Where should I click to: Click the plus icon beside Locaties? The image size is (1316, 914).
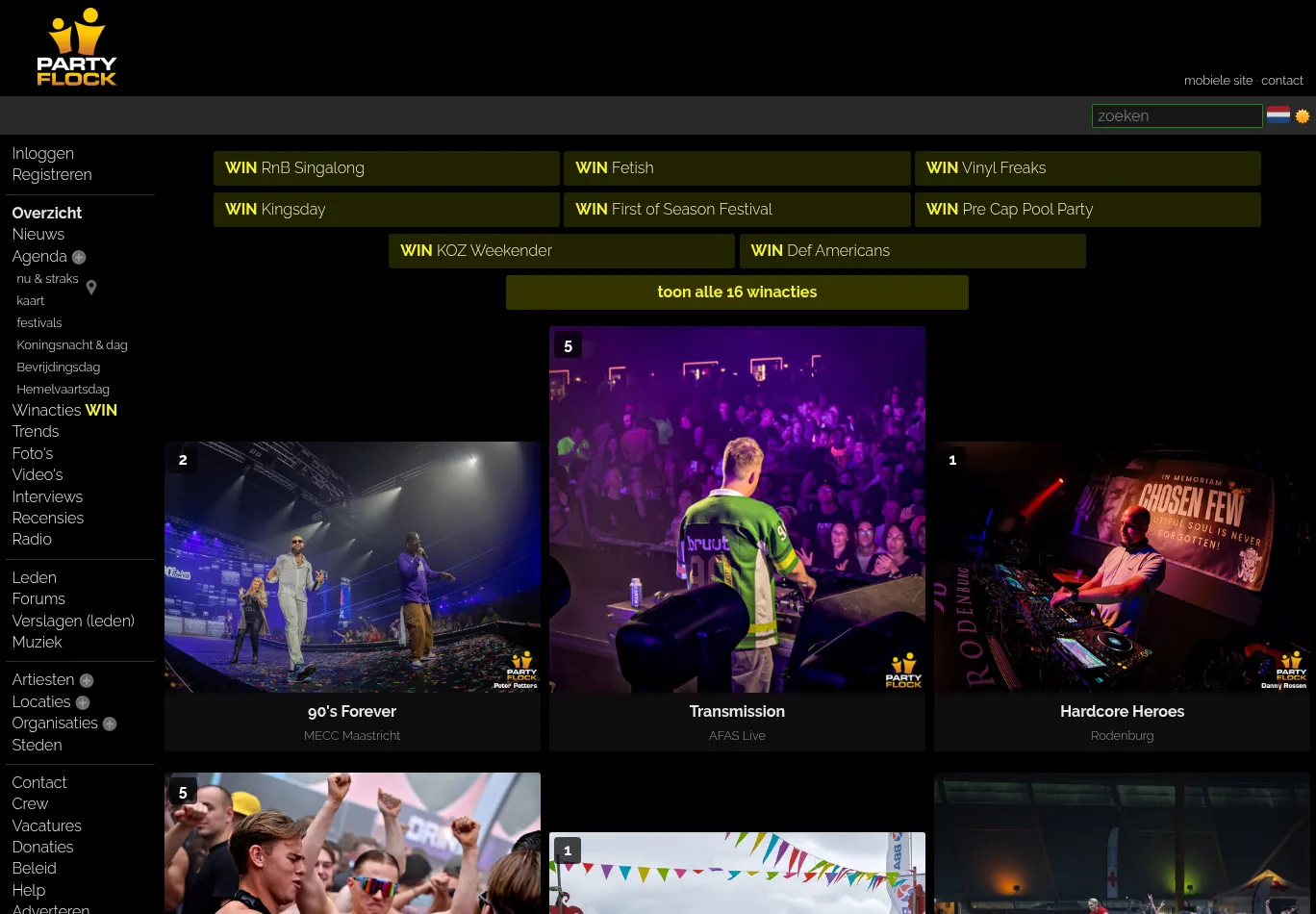coord(83,702)
